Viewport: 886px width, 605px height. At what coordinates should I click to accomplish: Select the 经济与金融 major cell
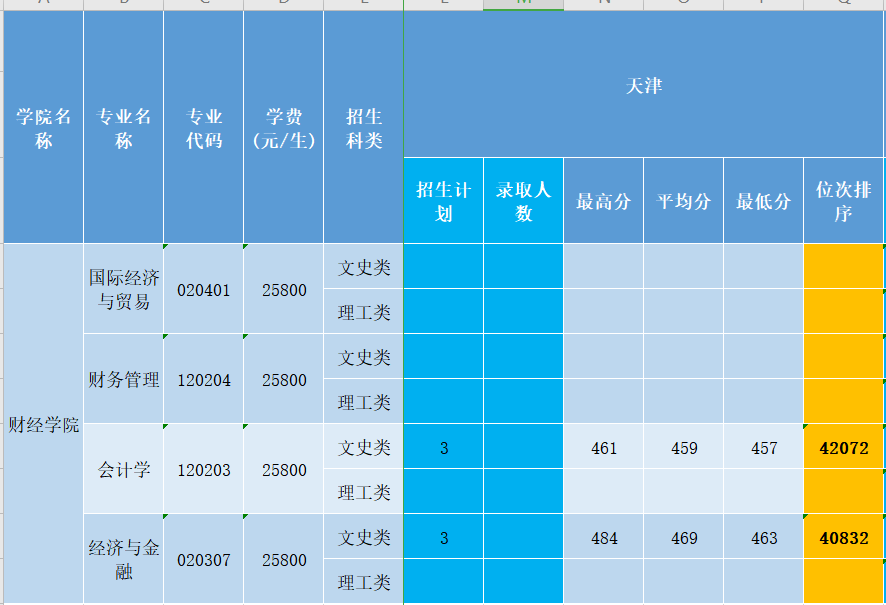pos(123,560)
